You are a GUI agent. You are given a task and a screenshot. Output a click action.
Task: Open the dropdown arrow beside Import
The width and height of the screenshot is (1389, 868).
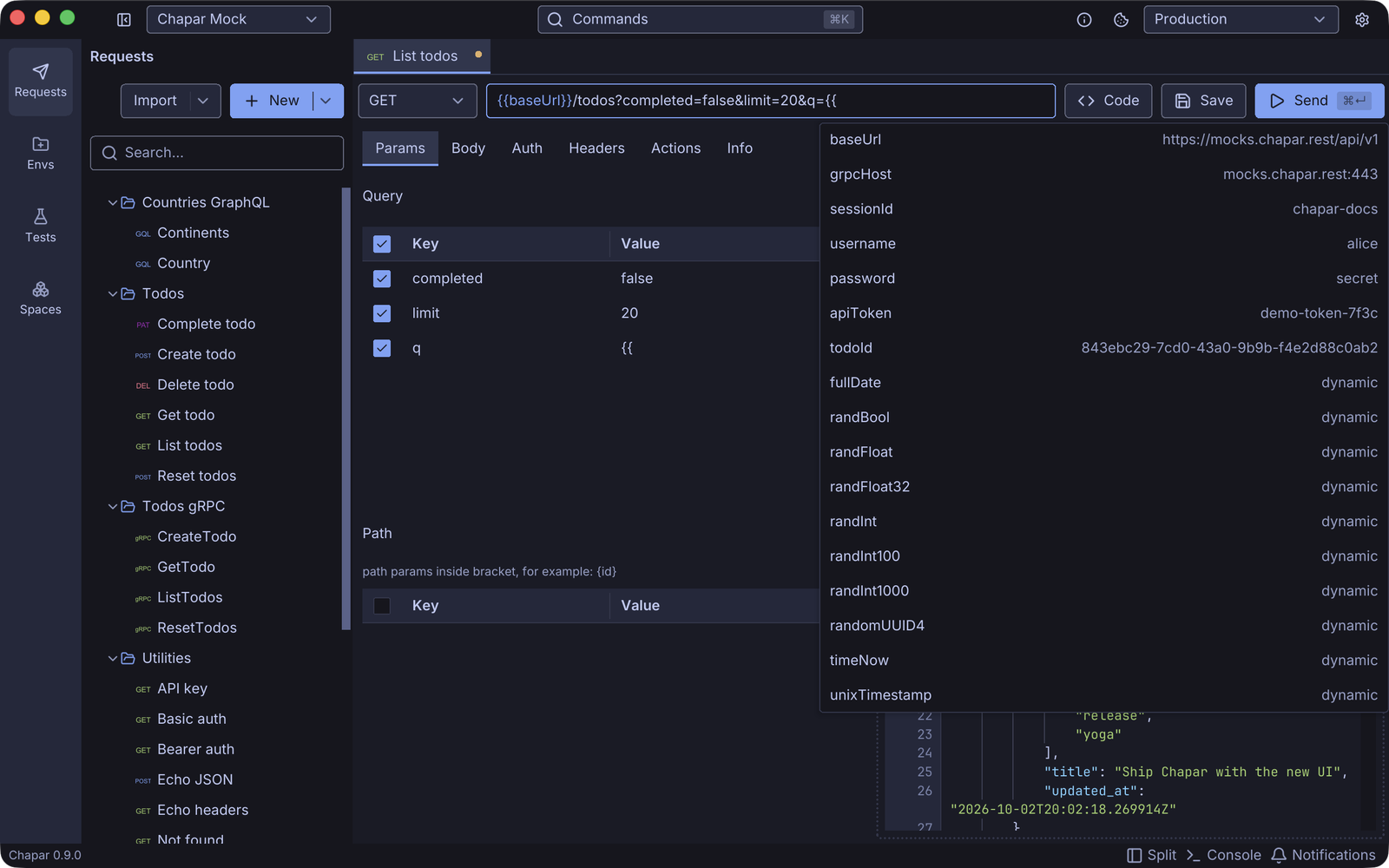coord(203,101)
